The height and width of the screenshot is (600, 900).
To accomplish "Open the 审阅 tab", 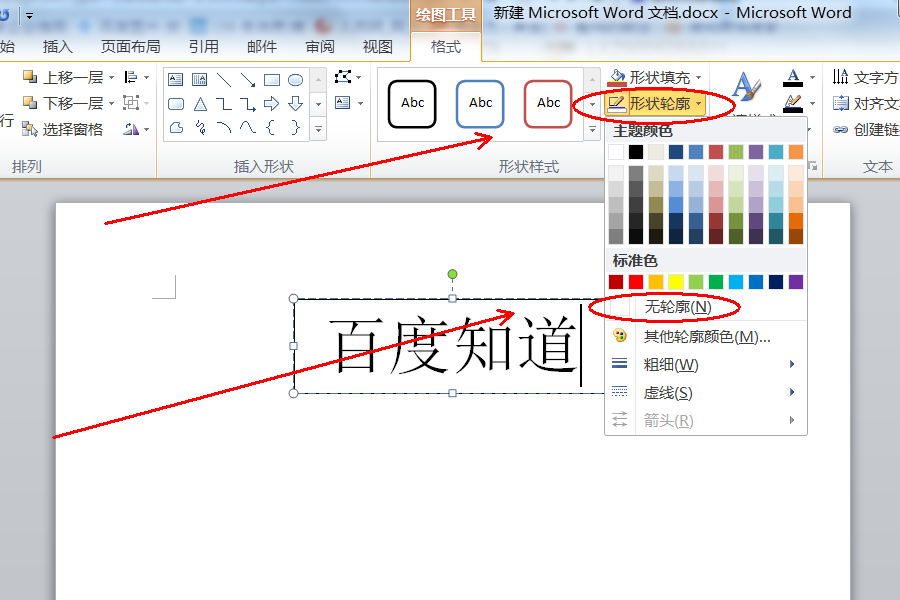I will 320,47.
